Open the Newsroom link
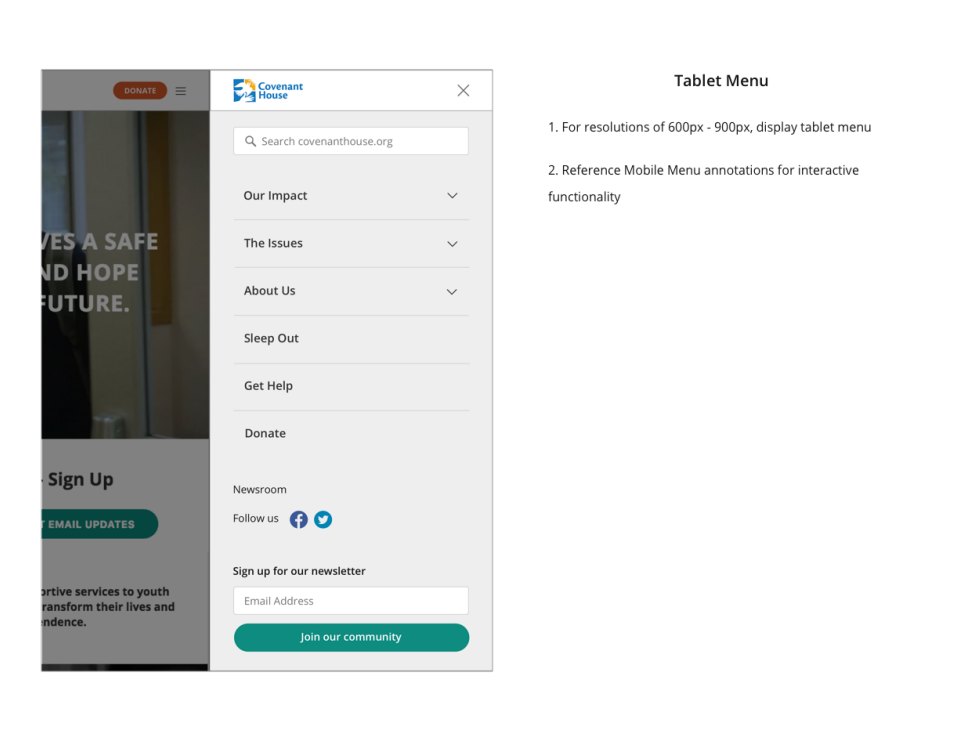This screenshot has height=741, width=960. click(260, 489)
